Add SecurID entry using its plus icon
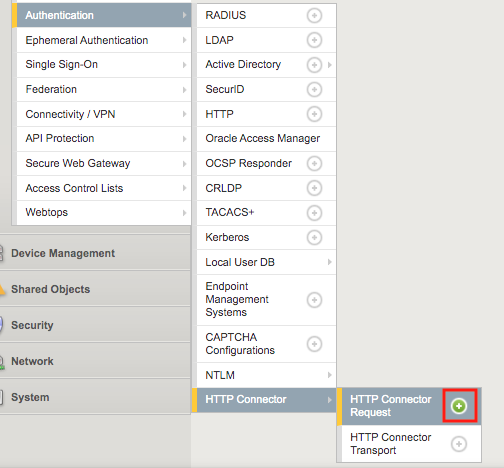The width and height of the screenshot is (504, 468). tap(314, 89)
